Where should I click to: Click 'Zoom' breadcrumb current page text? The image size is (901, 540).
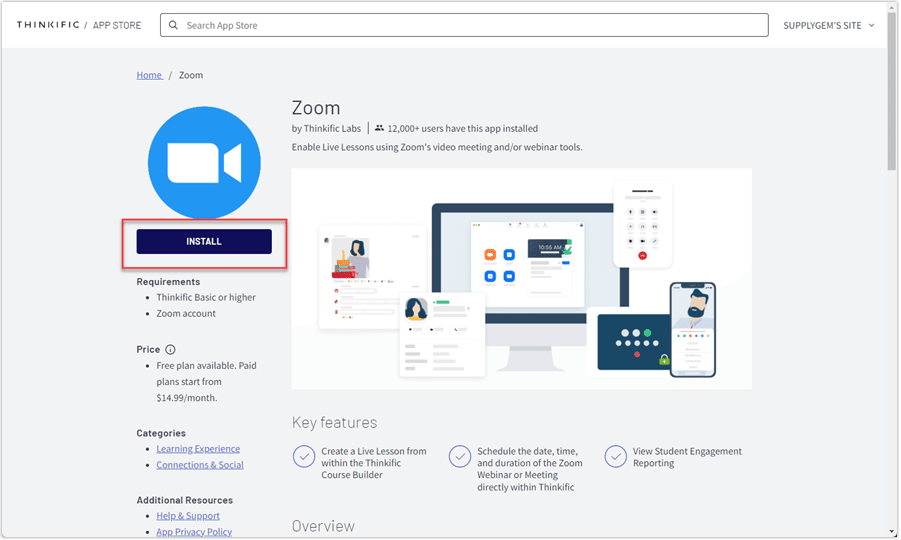pos(191,75)
